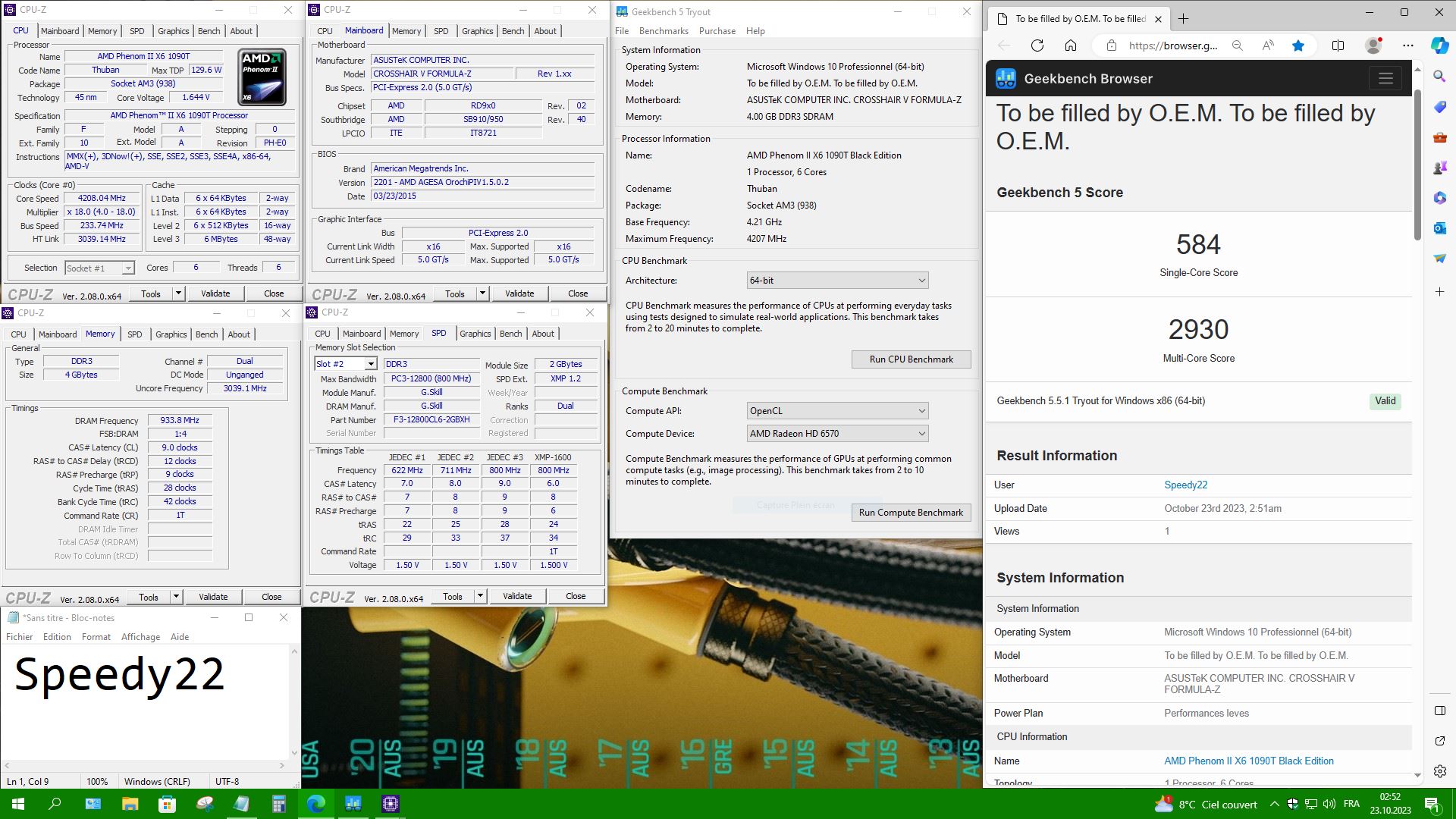Image resolution: width=1456 pixels, height=819 pixels.
Task: Open Affichage menu in Bloc-notes
Action: click(140, 637)
